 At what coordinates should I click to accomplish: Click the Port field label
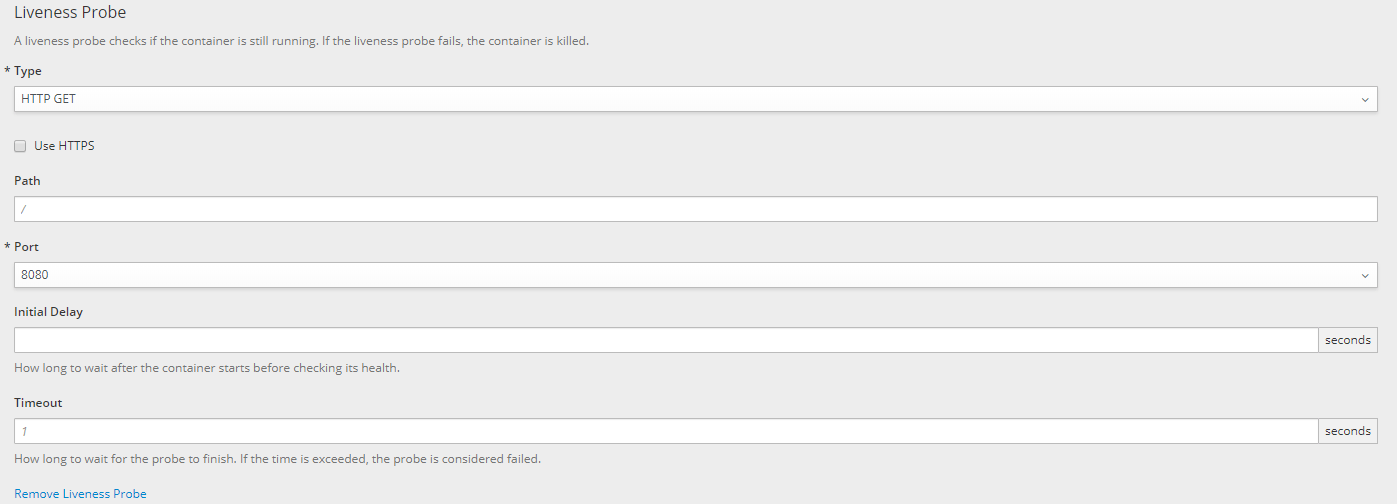click(26, 247)
